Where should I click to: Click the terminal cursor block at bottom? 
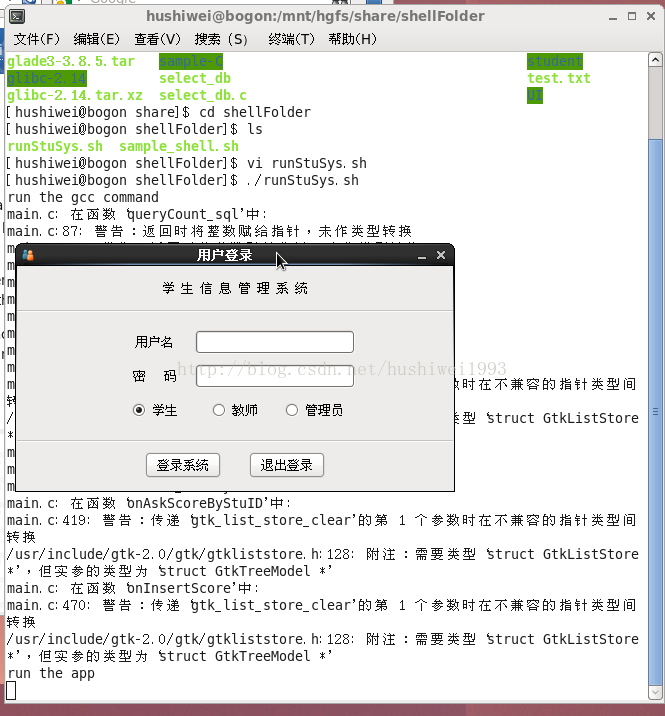point(11,690)
